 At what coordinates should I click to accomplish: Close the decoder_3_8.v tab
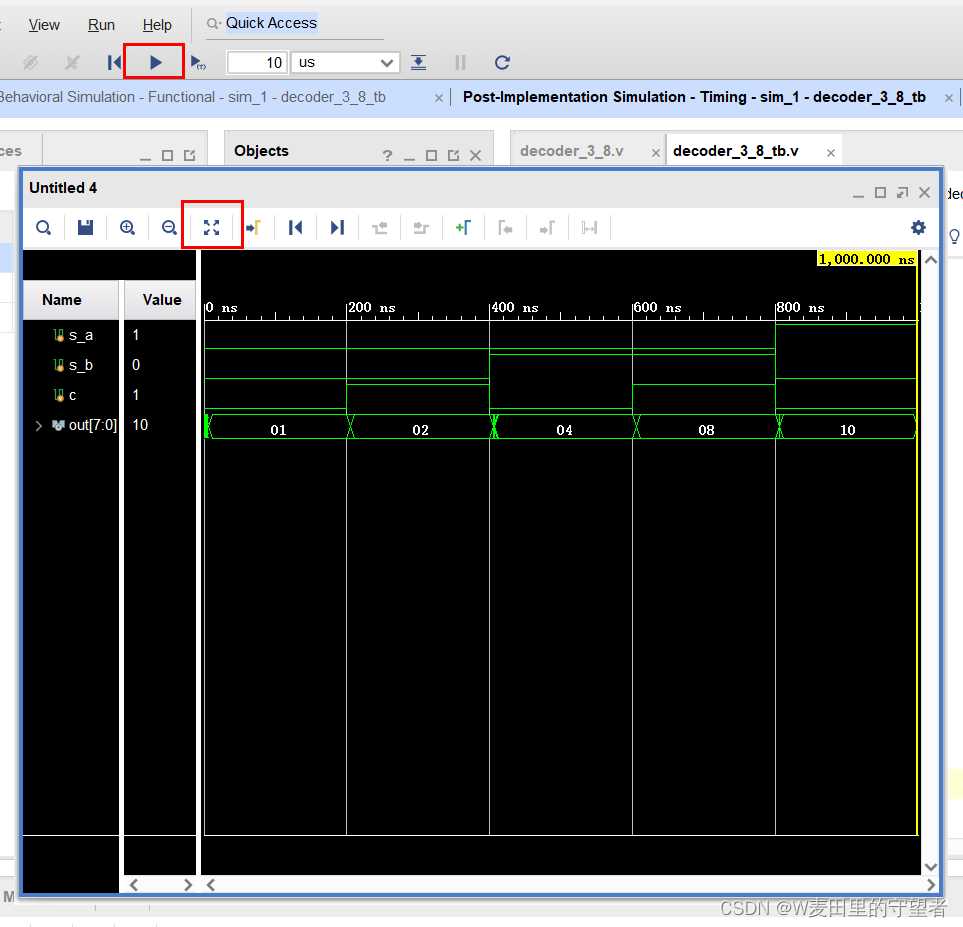[x=655, y=153]
